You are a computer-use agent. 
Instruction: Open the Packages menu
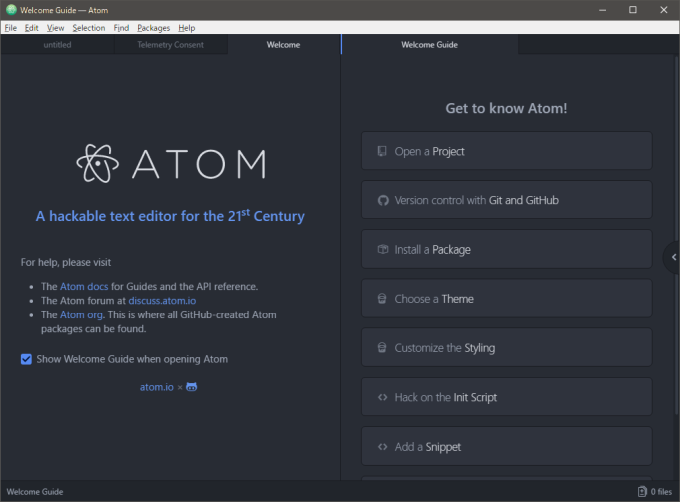pos(154,28)
